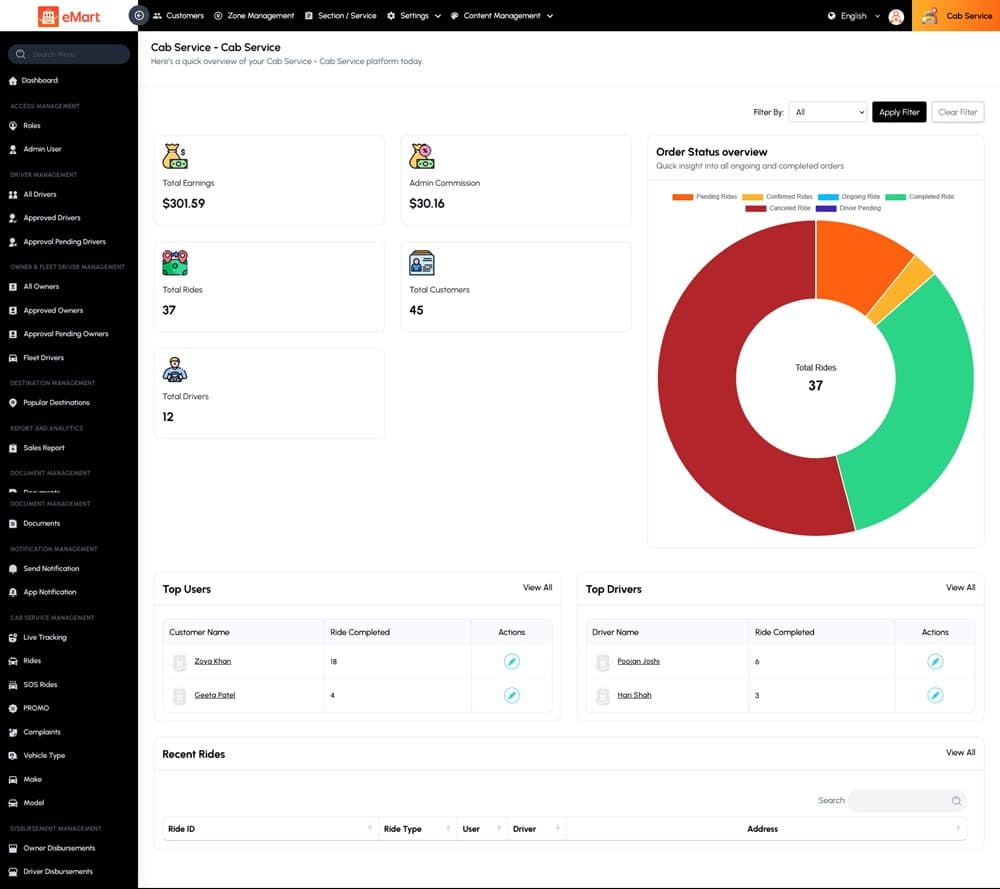This screenshot has width=1000, height=889.
Task: Click the magnifier icon in Recent Rides search
Action: [x=956, y=801]
